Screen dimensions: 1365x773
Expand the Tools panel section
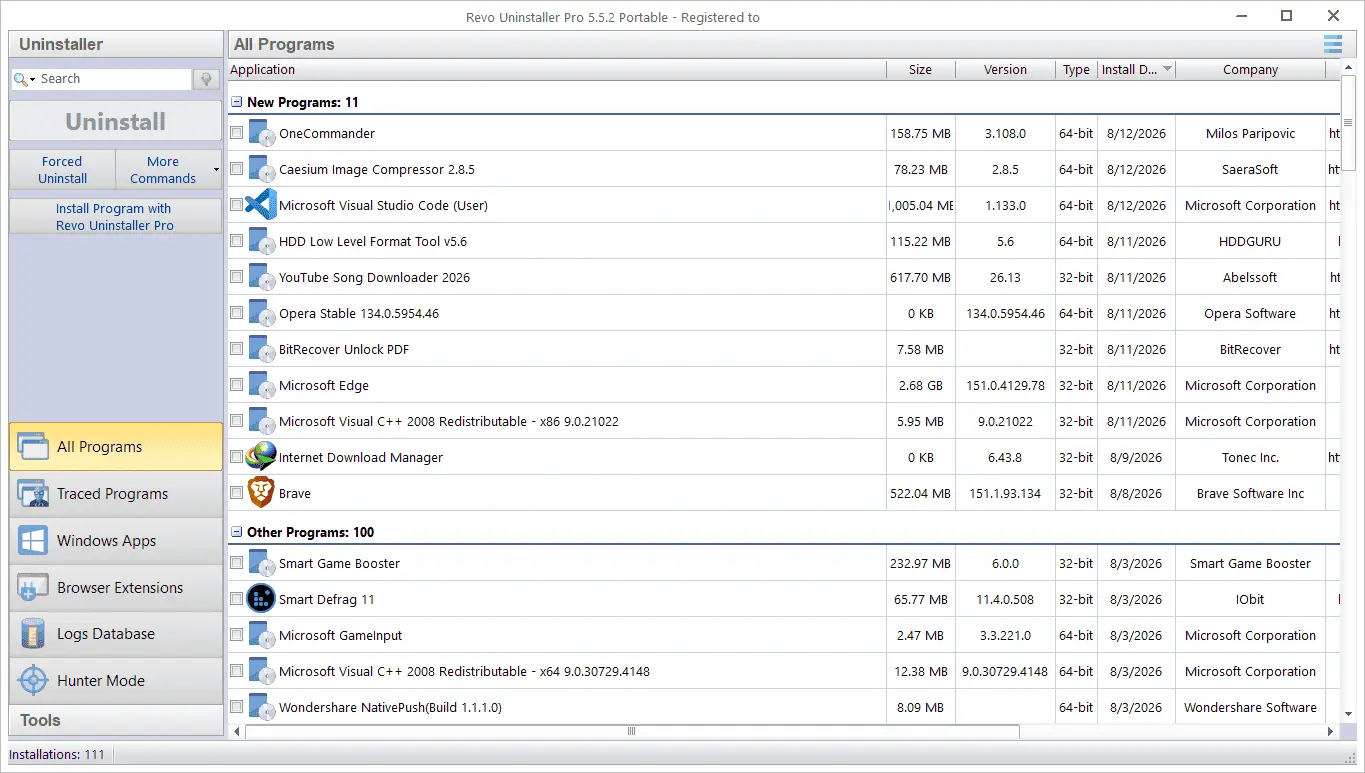[116, 720]
